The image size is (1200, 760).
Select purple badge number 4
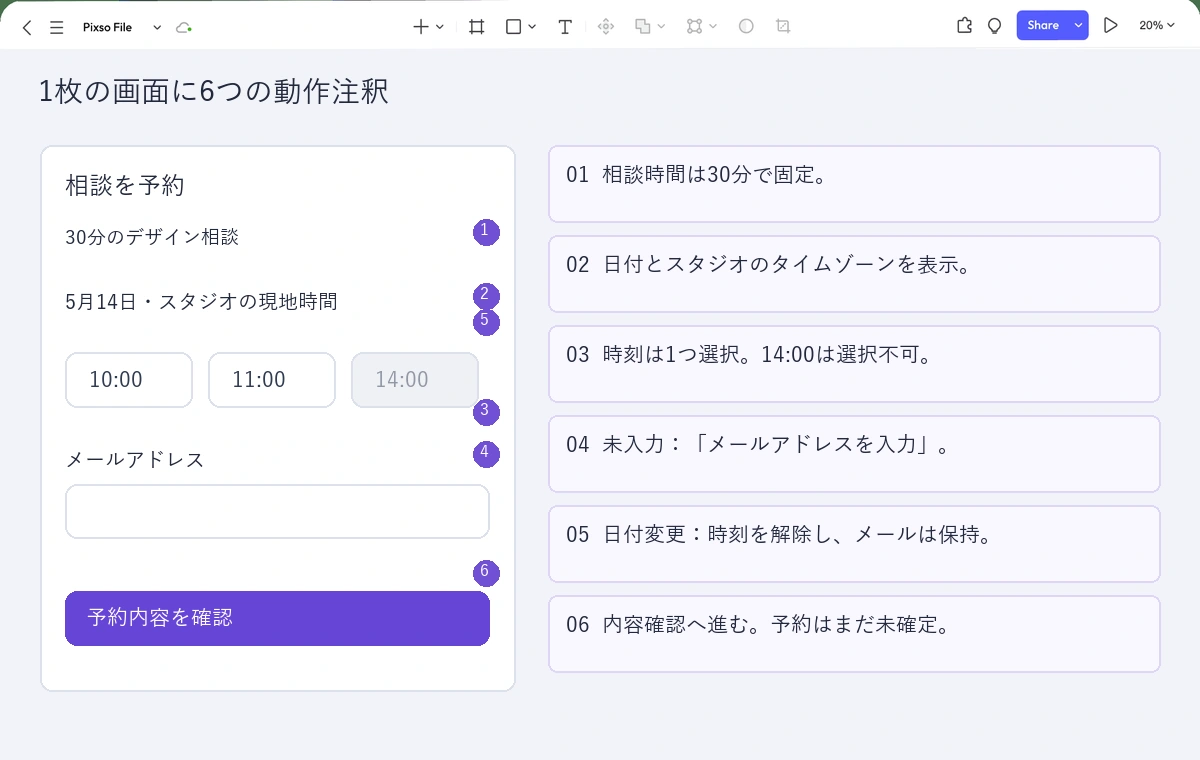486,454
